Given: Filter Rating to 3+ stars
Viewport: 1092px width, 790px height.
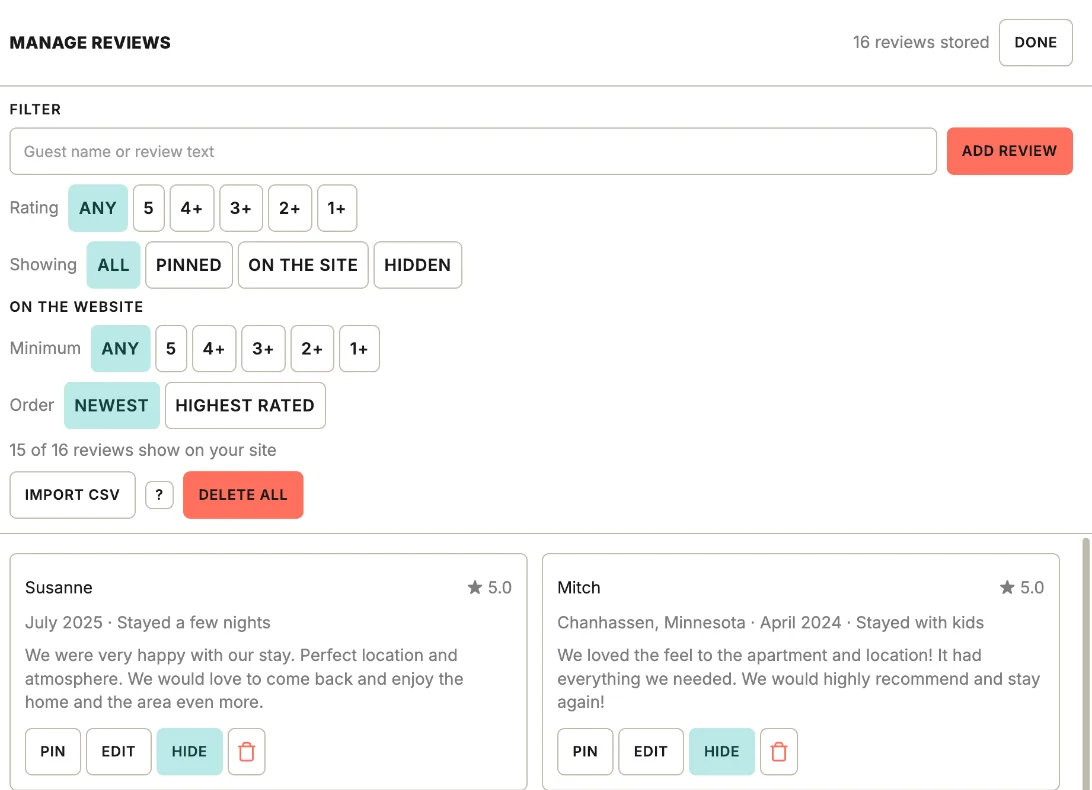Looking at the screenshot, I should (241, 208).
